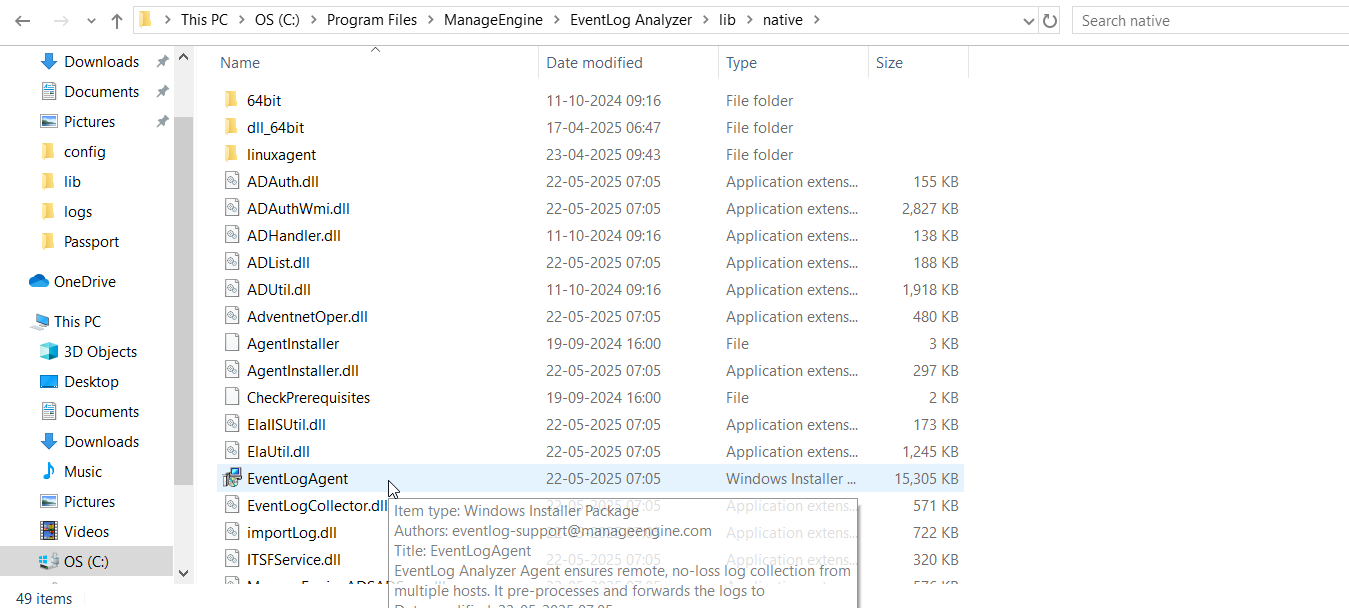This screenshot has width=1349, height=608.
Task: Refresh the native folder view
Action: click(x=1050, y=20)
